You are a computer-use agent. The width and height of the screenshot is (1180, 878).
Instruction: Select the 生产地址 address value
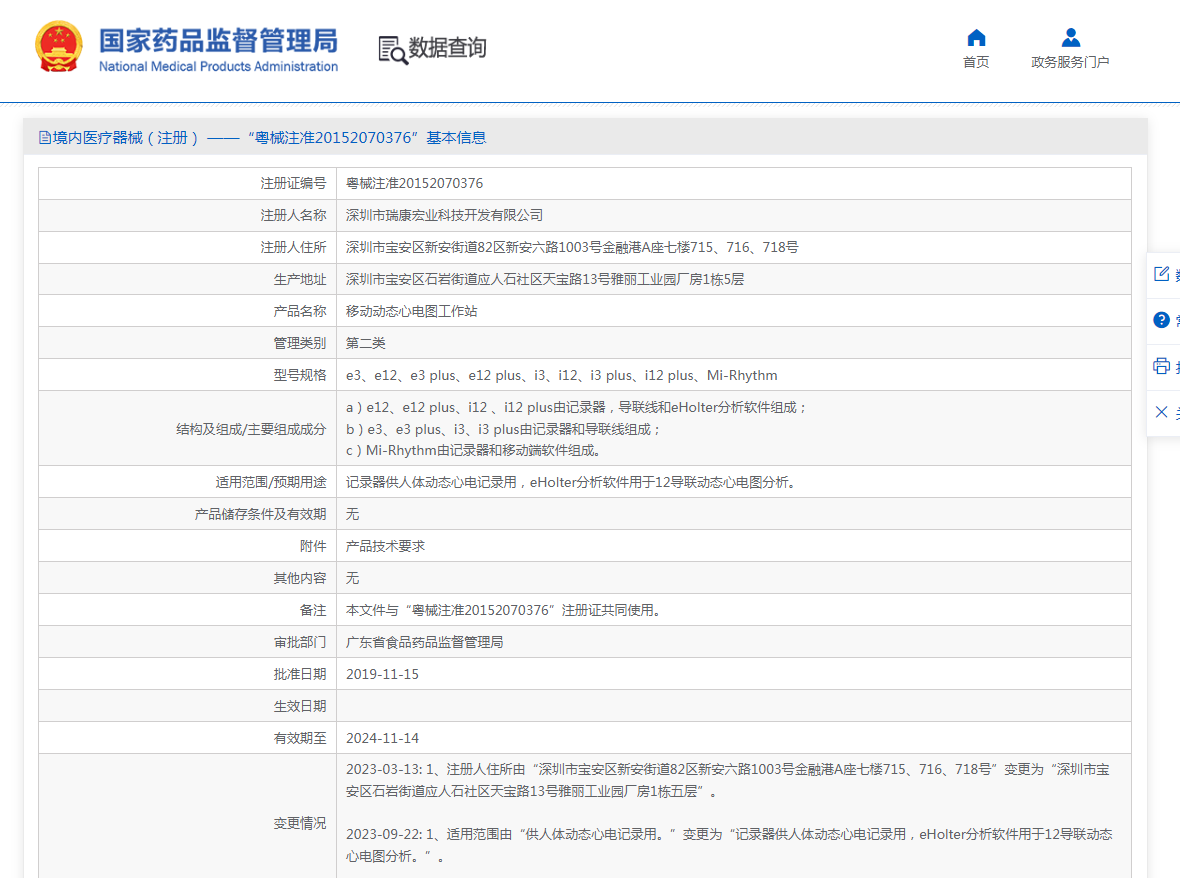[545, 279]
